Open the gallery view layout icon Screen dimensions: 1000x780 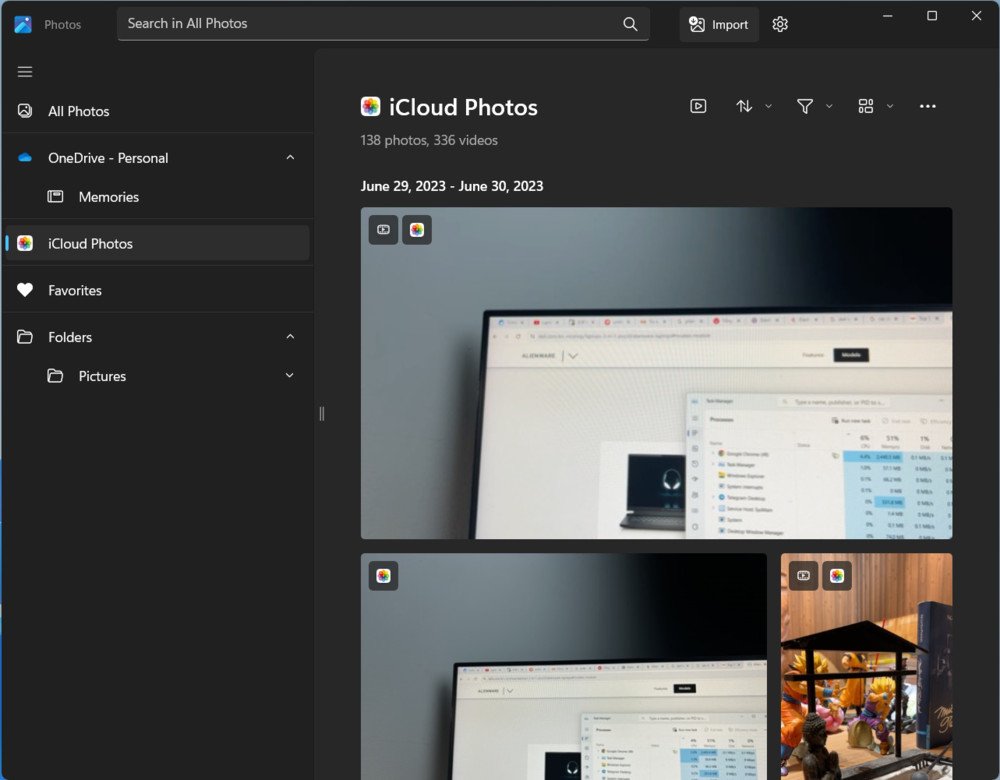(866, 106)
